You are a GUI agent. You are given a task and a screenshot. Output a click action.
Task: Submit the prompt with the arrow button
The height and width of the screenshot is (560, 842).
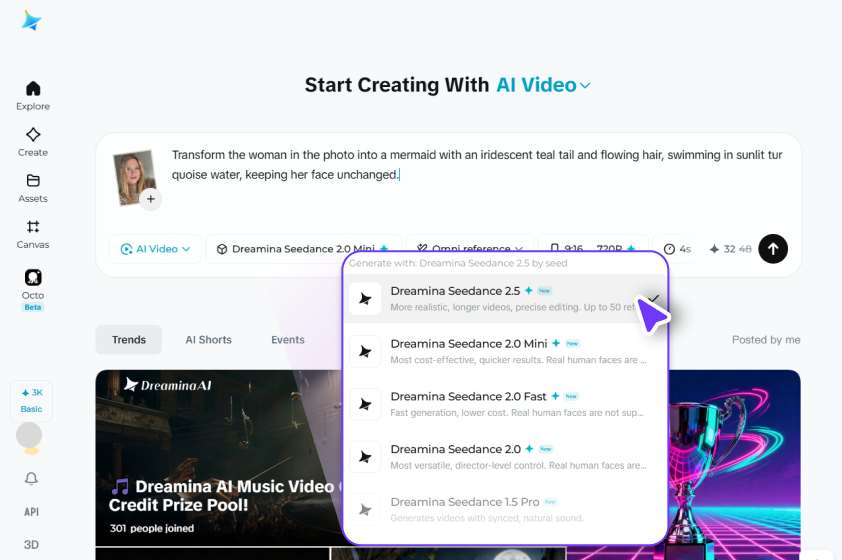coord(773,249)
